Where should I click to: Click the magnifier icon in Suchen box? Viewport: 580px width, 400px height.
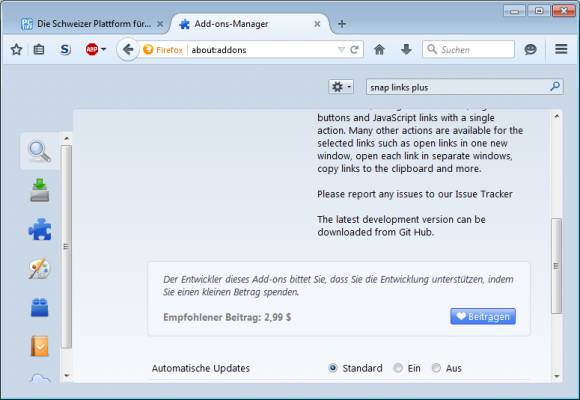(x=432, y=49)
